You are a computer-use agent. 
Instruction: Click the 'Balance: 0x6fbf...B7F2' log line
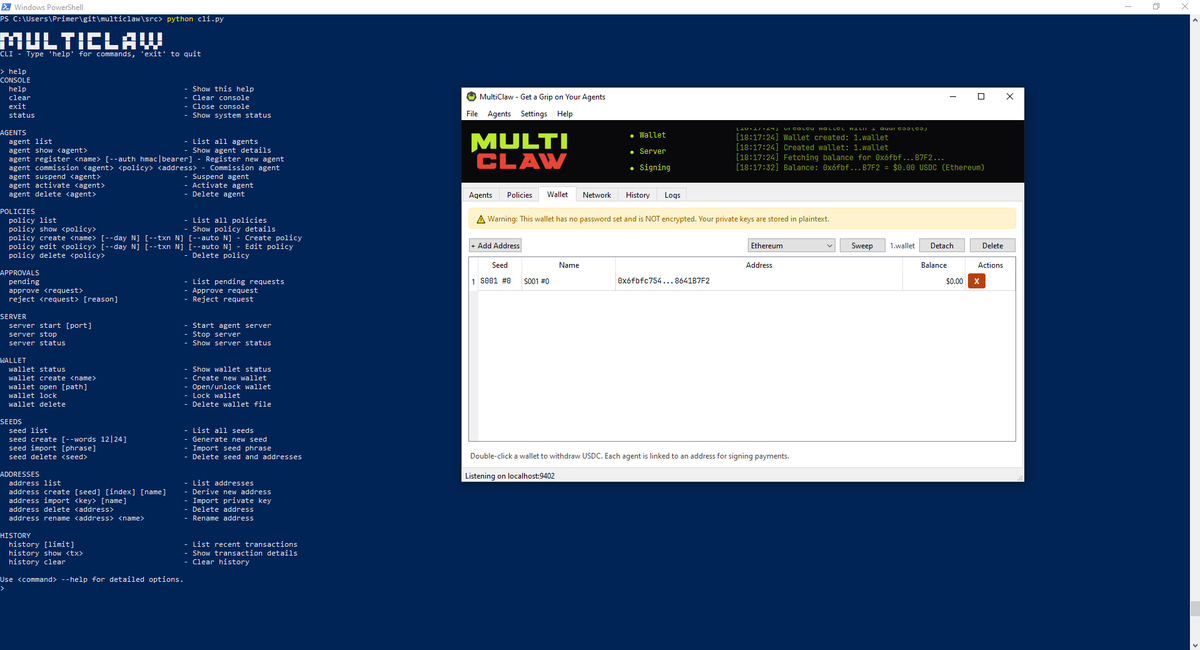point(859,167)
